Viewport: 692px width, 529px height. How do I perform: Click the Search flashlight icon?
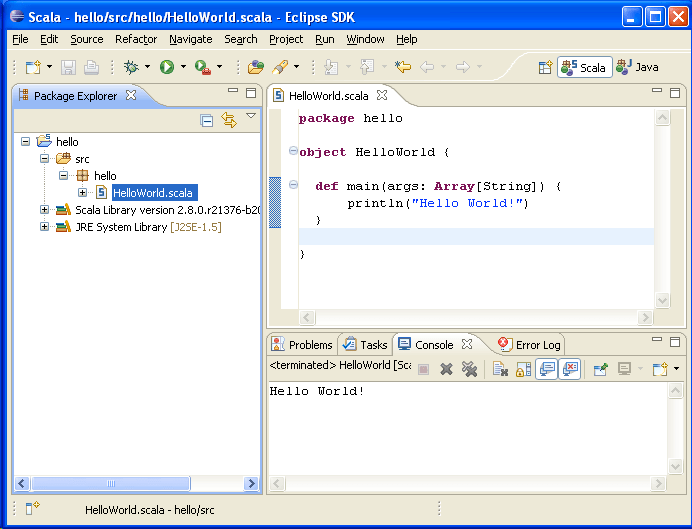tap(280, 67)
